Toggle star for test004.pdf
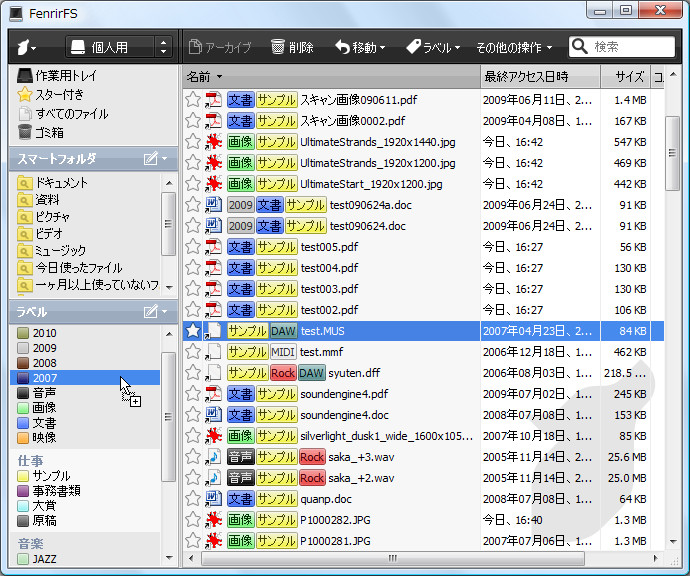The height and width of the screenshot is (576, 690). click(193, 268)
